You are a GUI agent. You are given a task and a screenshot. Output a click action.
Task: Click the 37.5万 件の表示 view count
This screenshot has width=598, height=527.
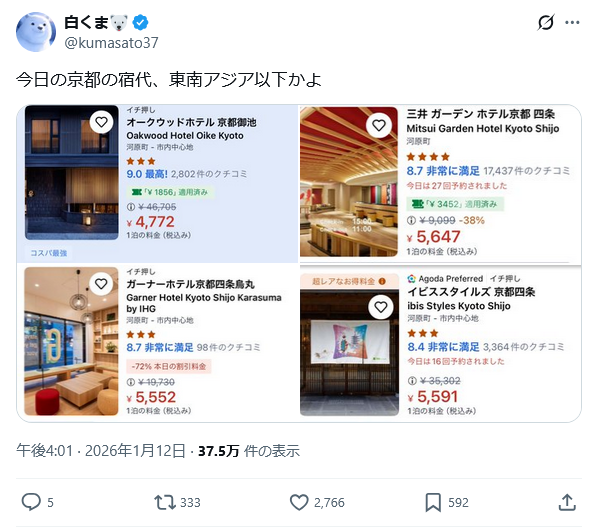[x=249, y=451]
